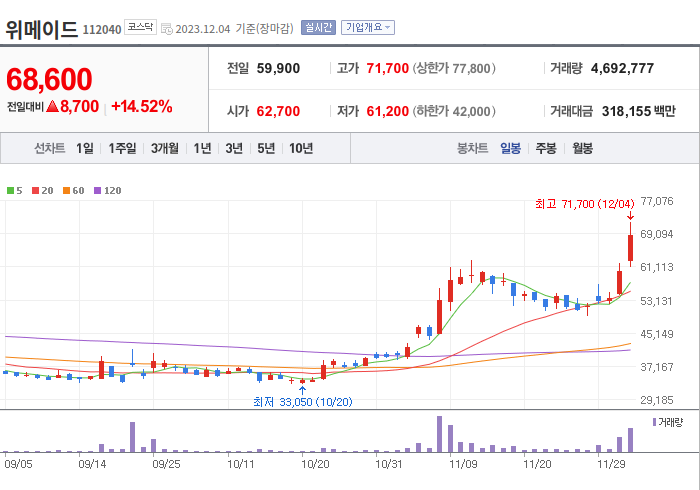Image resolution: width=700 pixels, height=490 pixels.
Task: Click the 29,185 price axis label
Action: click(657, 400)
